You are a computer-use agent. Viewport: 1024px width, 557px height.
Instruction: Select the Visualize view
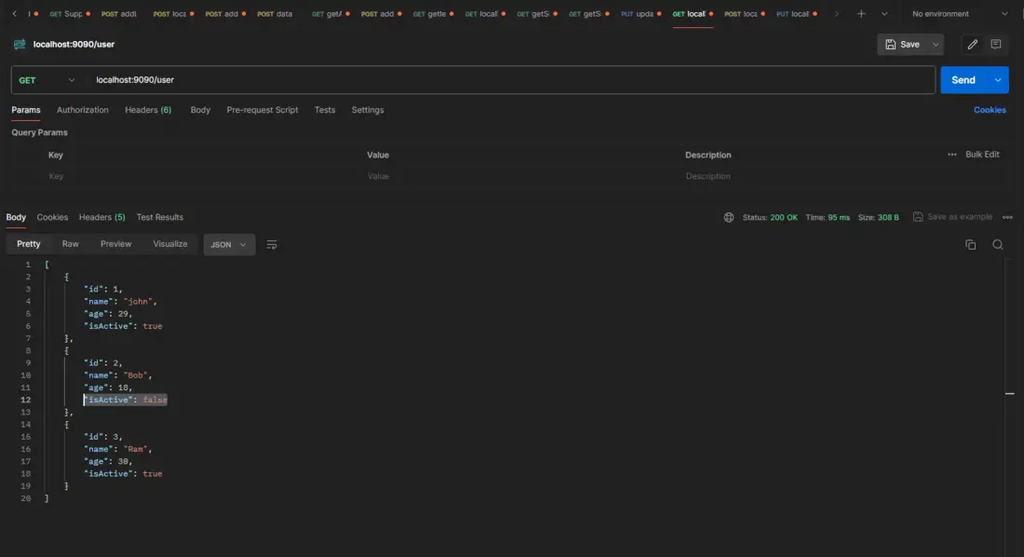point(170,244)
